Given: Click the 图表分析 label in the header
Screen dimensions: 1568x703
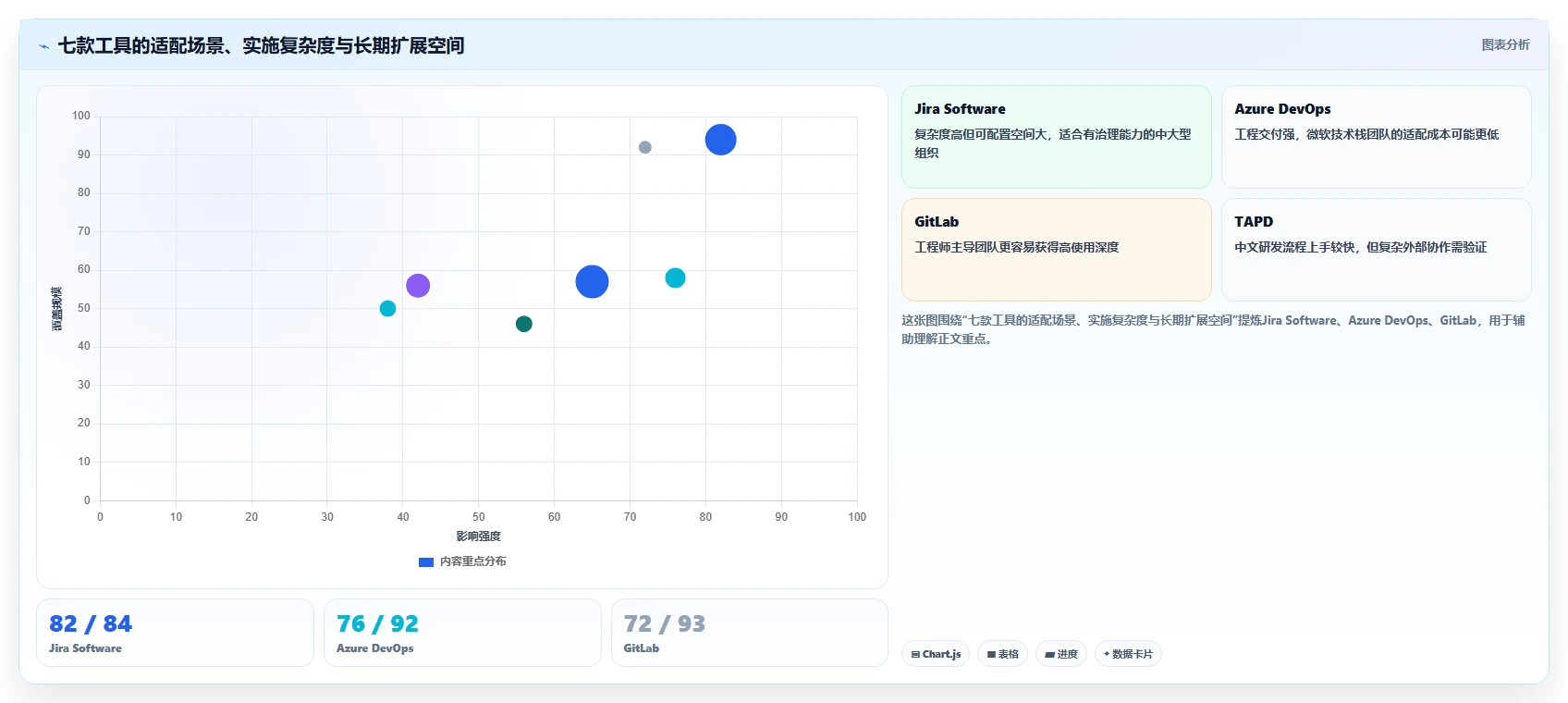Looking at the screenshot, I should click(x=1505, y=44).
